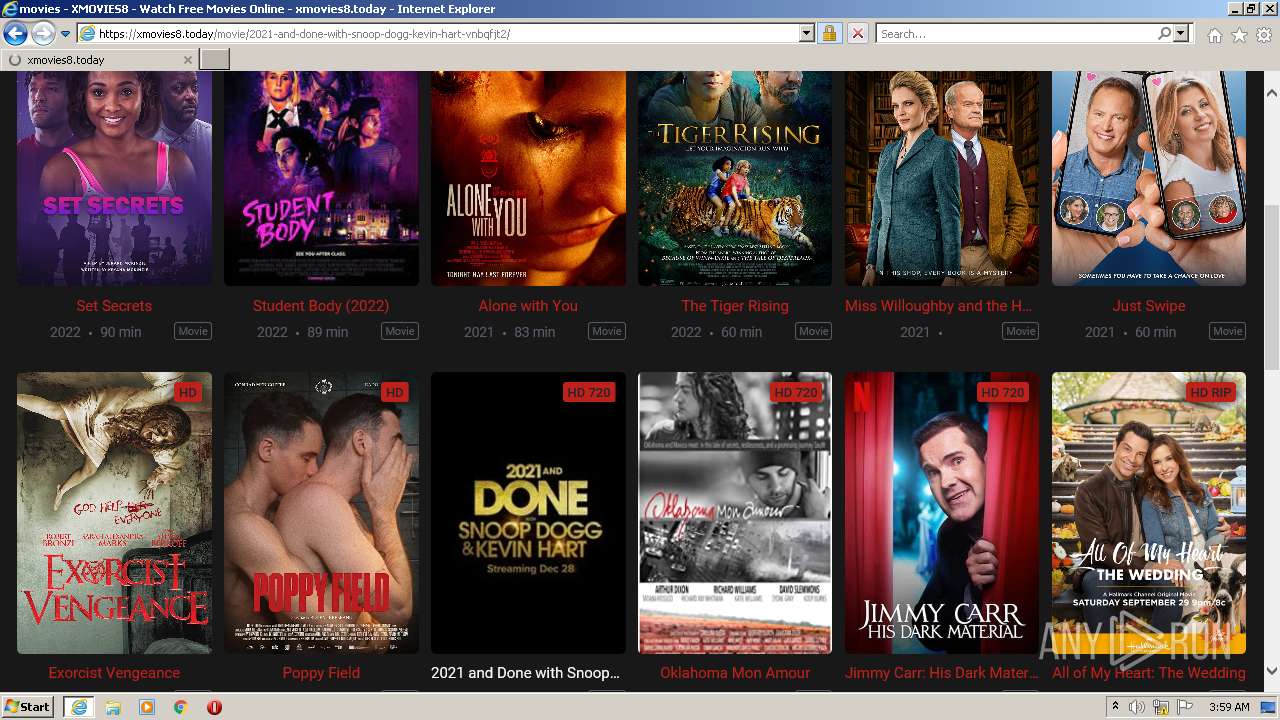
Task: Close the xmovies8.today tab
Action: pos(187,60)
